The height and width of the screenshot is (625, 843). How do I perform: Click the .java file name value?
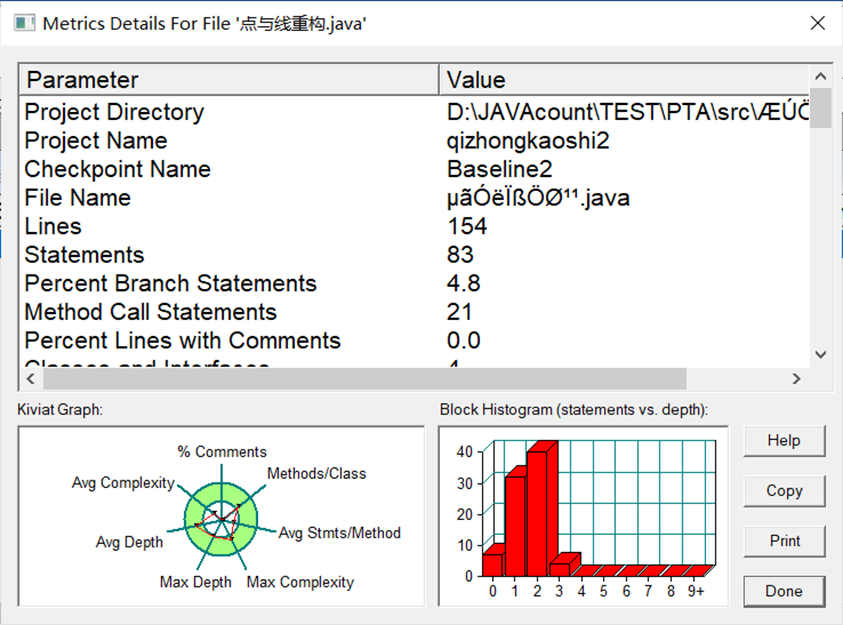pos(538,198)
